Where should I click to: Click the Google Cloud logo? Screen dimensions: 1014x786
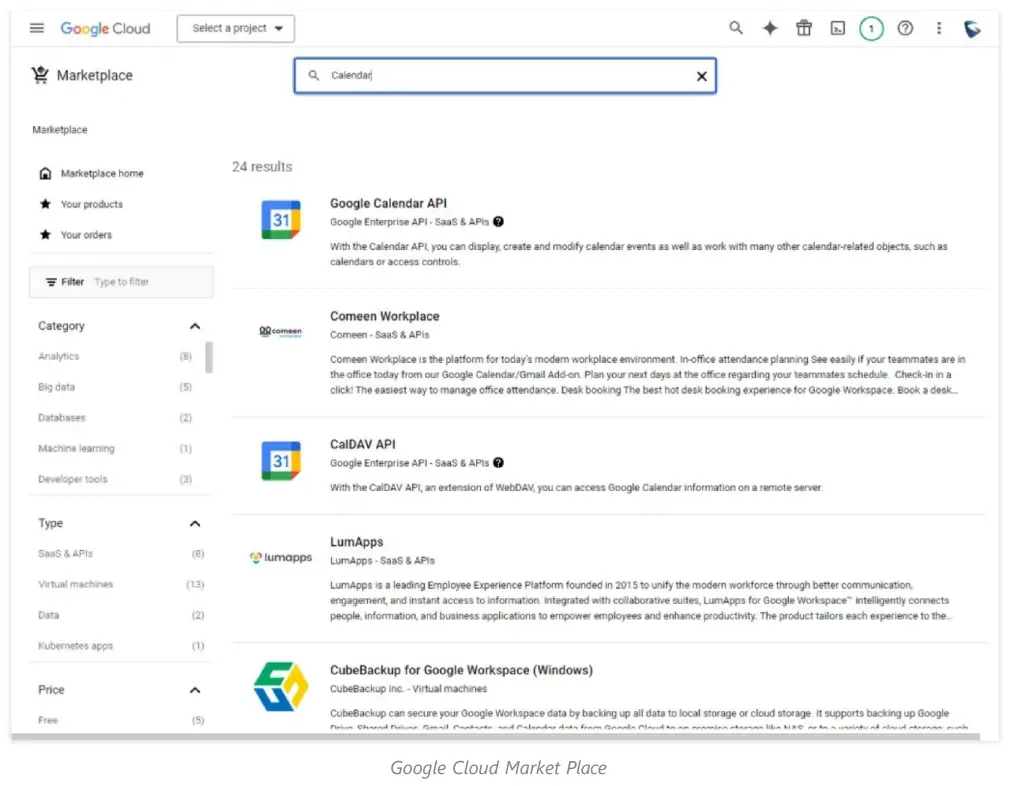(105, 28)
